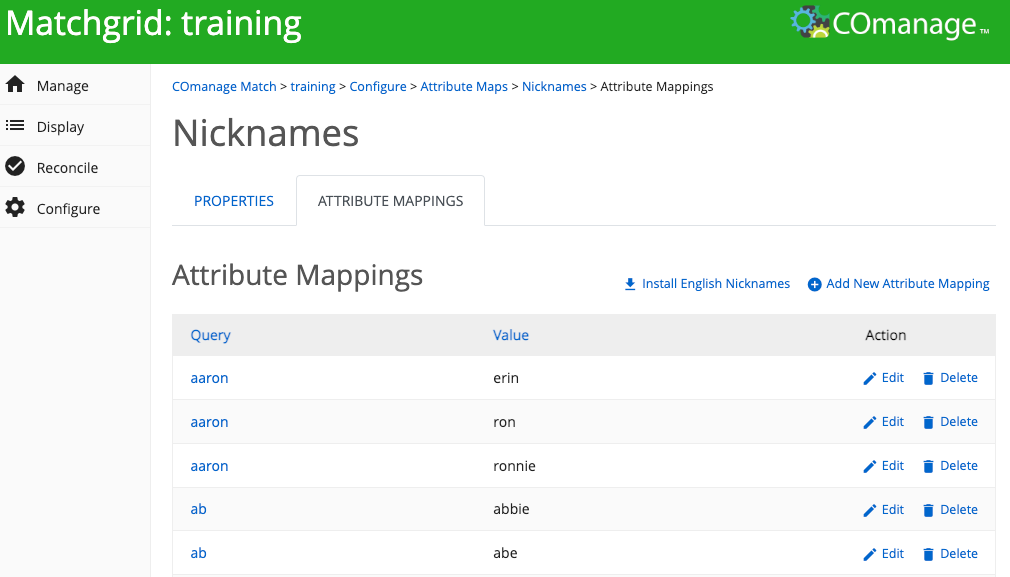Open Add New Attribute Mapping
Screen dimensions: 1010x577
tap(907, 283)
